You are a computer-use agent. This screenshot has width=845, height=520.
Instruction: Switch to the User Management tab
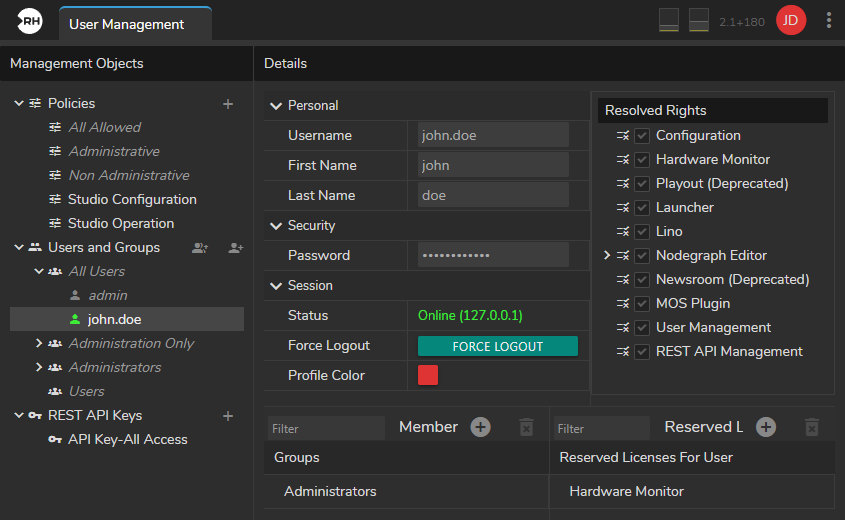pyautogui.click(x=134, y=24)
